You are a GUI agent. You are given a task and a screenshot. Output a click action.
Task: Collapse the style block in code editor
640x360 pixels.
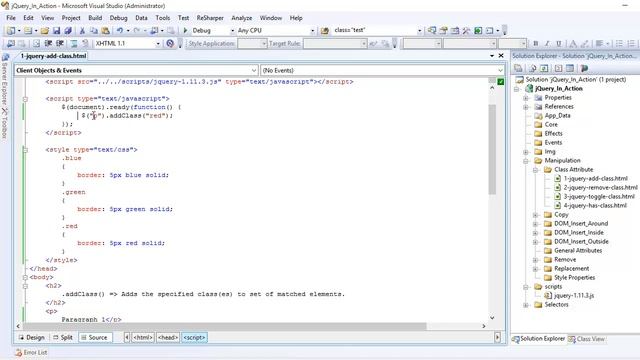[x=25, y=150]
